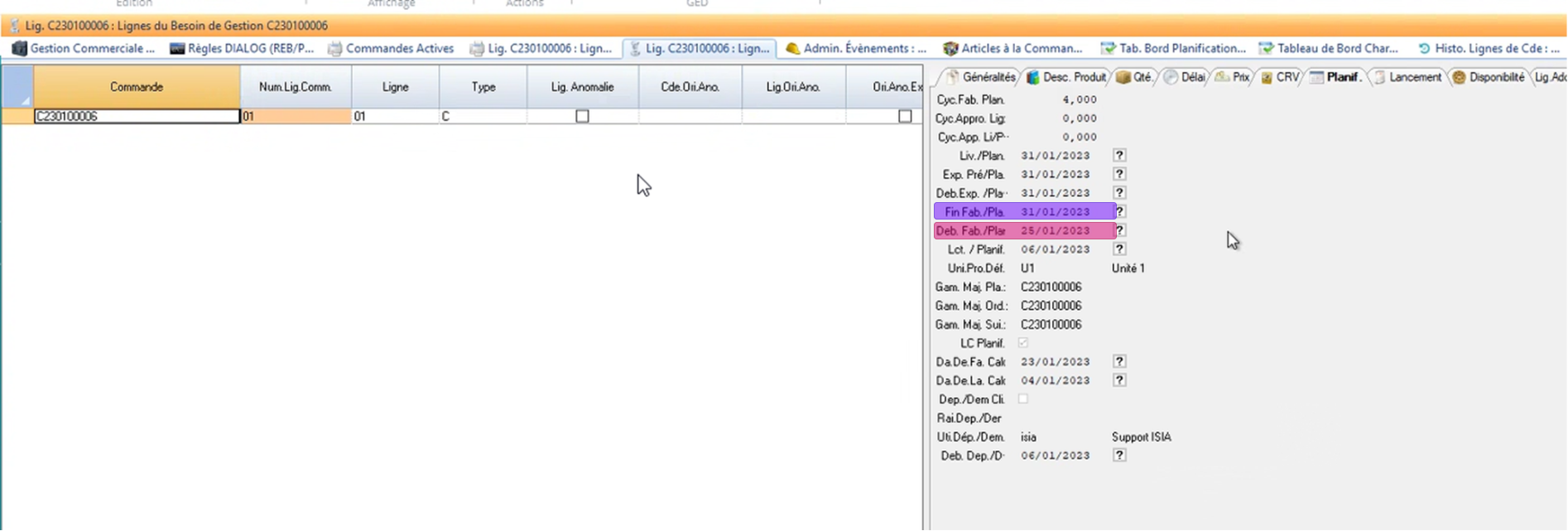Open the Gestion Commerciale tab icon
This screenshot has height=531, width=1568.
click(20, 49)
